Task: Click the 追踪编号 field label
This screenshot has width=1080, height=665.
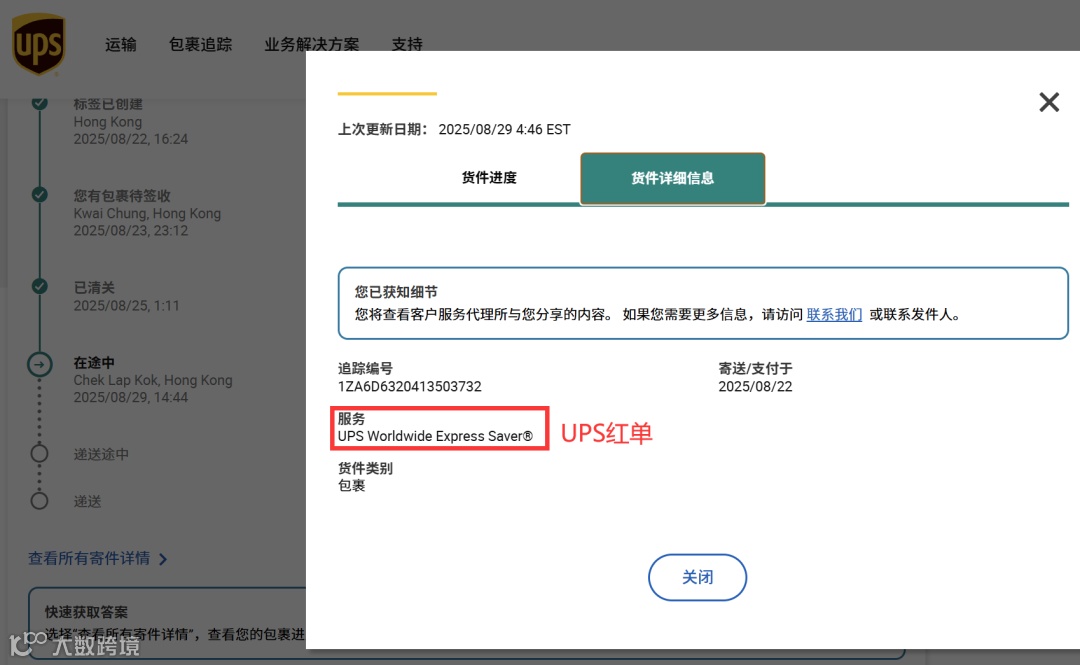Action: (365, 369)
